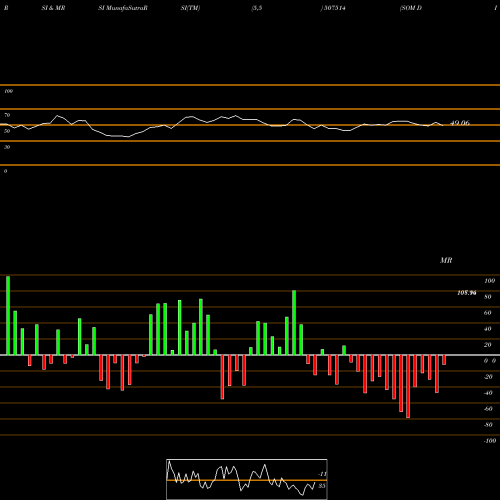
Task: Click the 'SI MunafaSutraR' header label
Action: (x=123, y=8)
